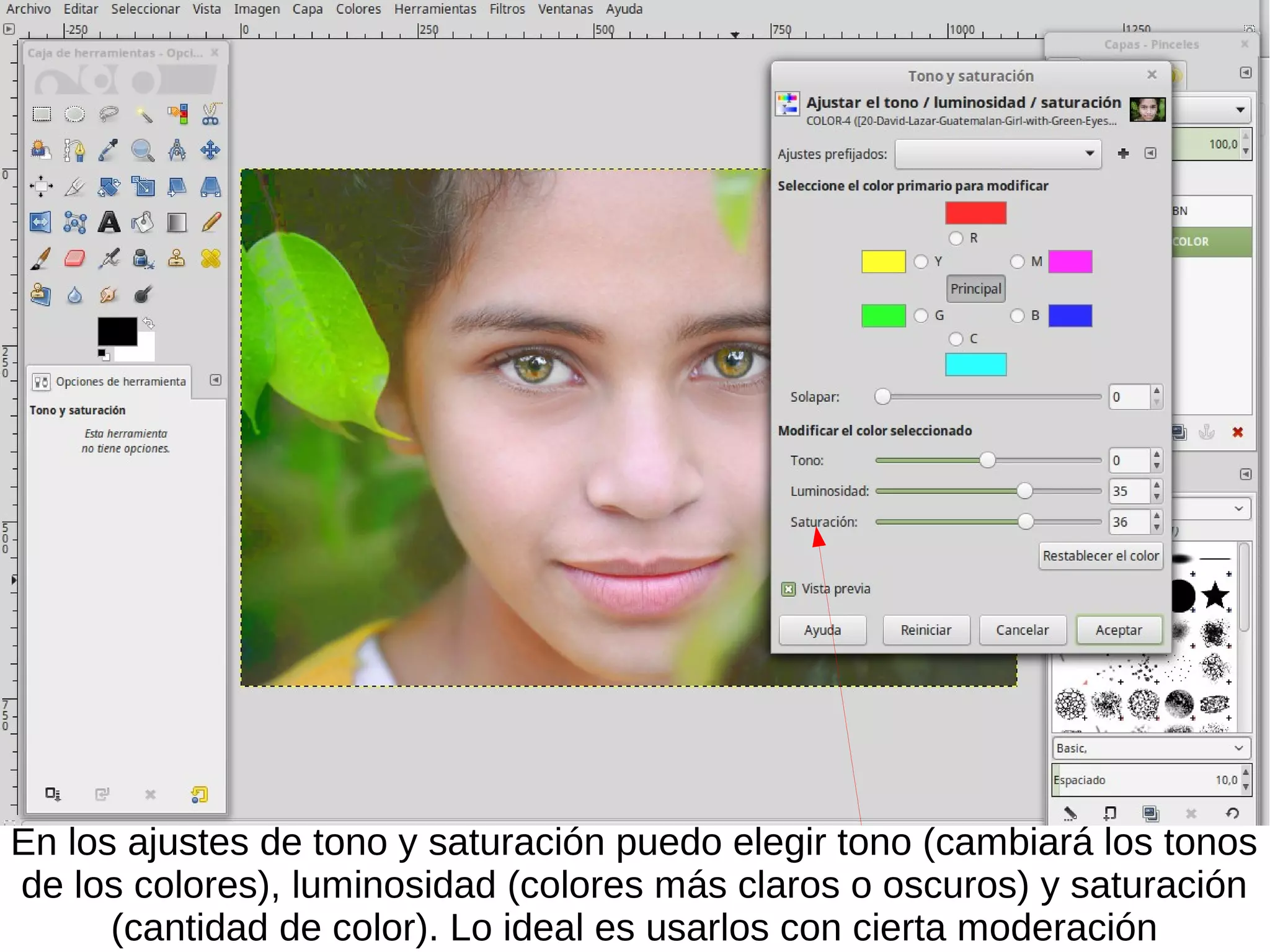Select the Eraser tool

[x=75, y=258]
